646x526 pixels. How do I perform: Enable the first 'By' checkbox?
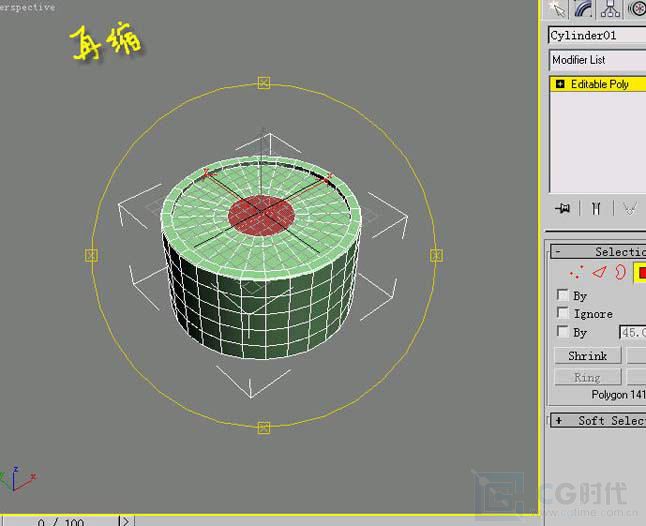pyautogui.click(x=562, y=296)
